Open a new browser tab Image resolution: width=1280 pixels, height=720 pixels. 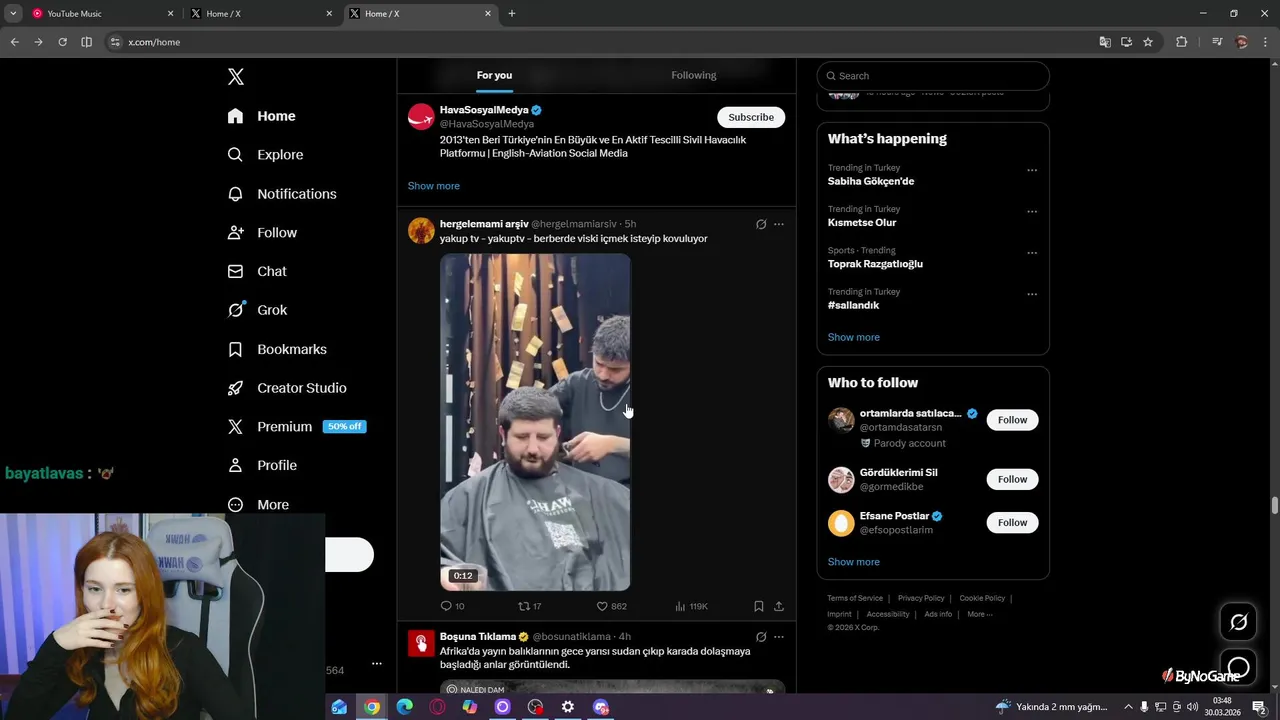pos(512,13)
